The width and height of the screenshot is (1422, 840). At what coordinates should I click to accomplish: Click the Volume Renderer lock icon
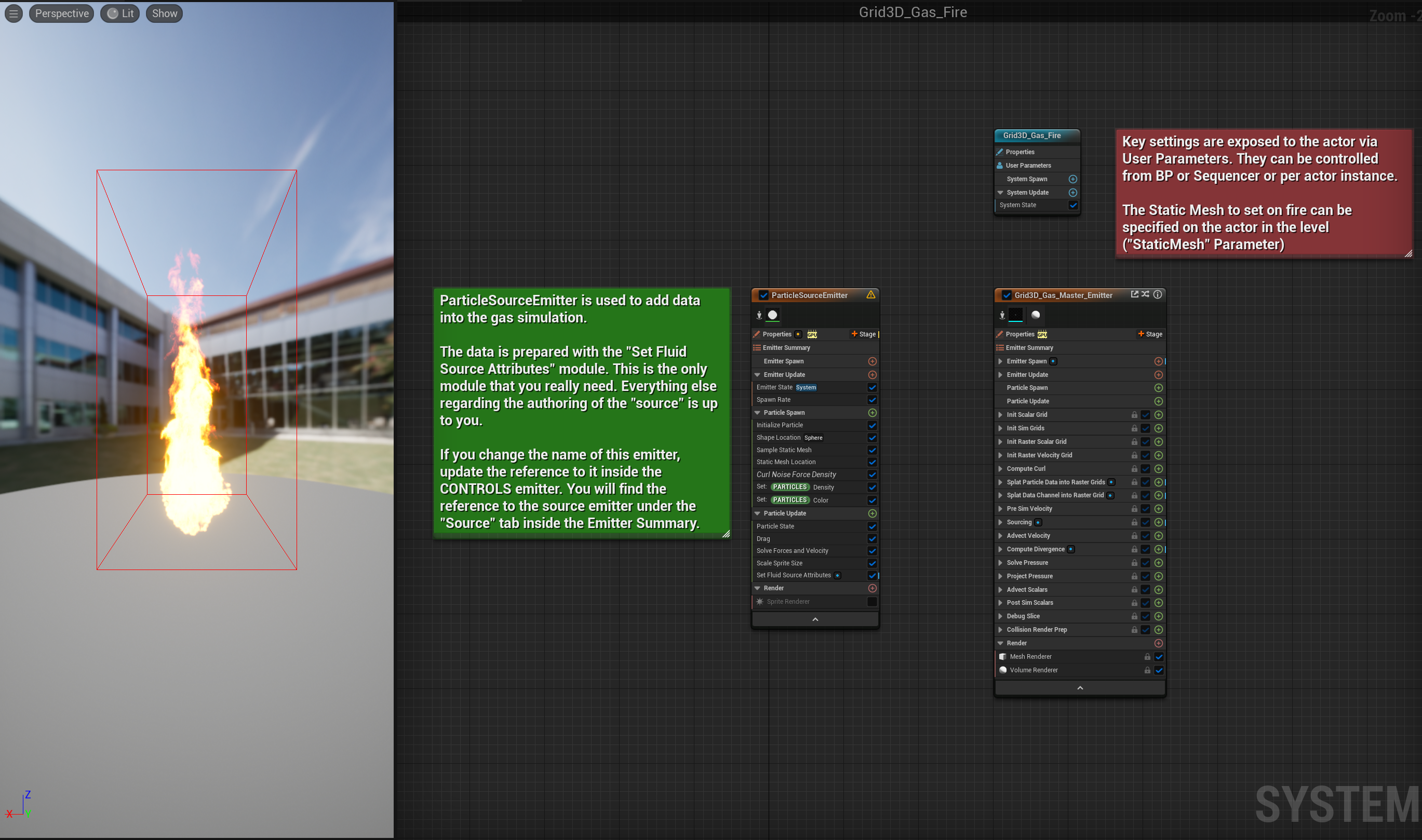(1147, 670)
